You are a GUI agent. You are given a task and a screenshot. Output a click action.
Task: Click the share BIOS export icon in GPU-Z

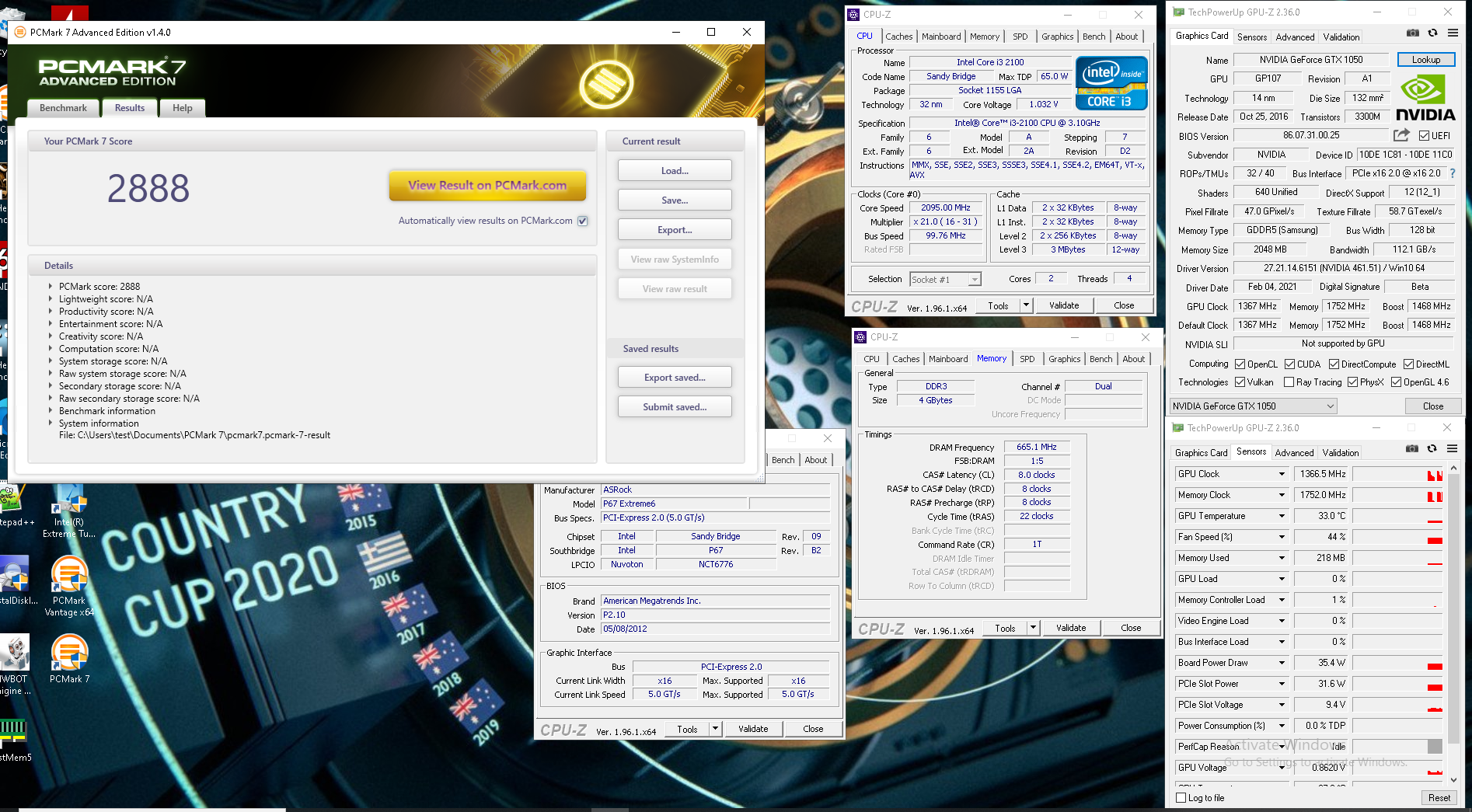coord(1401,135)
